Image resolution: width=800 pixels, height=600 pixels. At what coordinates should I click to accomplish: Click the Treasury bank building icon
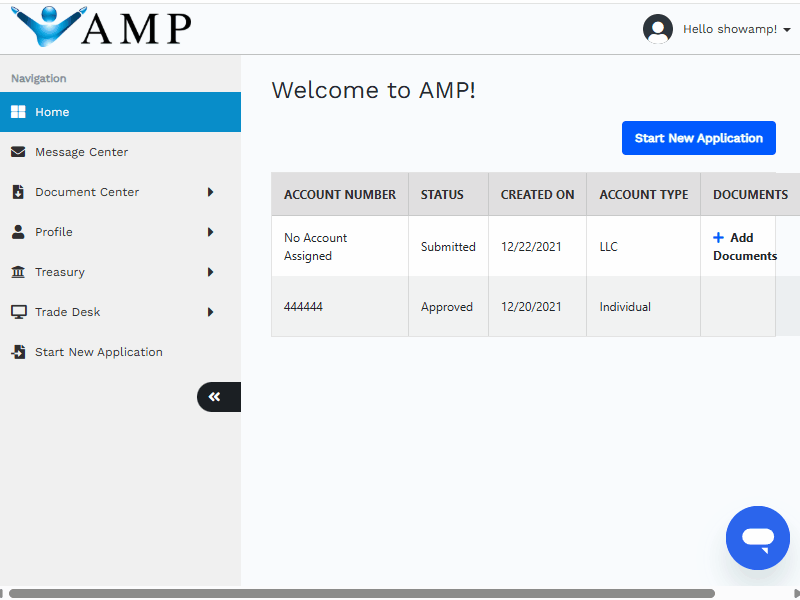(18, 272)
